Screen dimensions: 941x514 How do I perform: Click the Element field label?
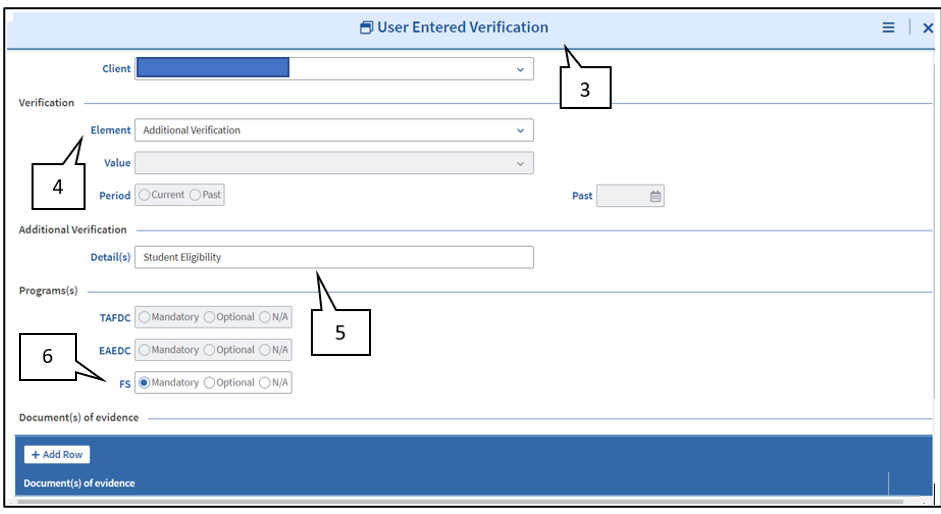click(x=110, y=130)
